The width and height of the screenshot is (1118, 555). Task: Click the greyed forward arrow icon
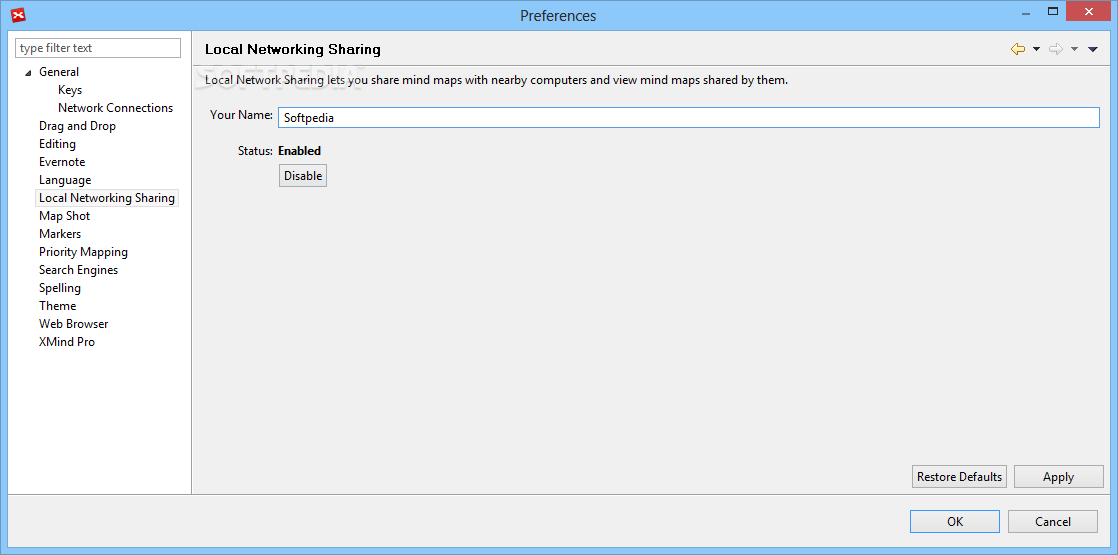coord(1056,49)
